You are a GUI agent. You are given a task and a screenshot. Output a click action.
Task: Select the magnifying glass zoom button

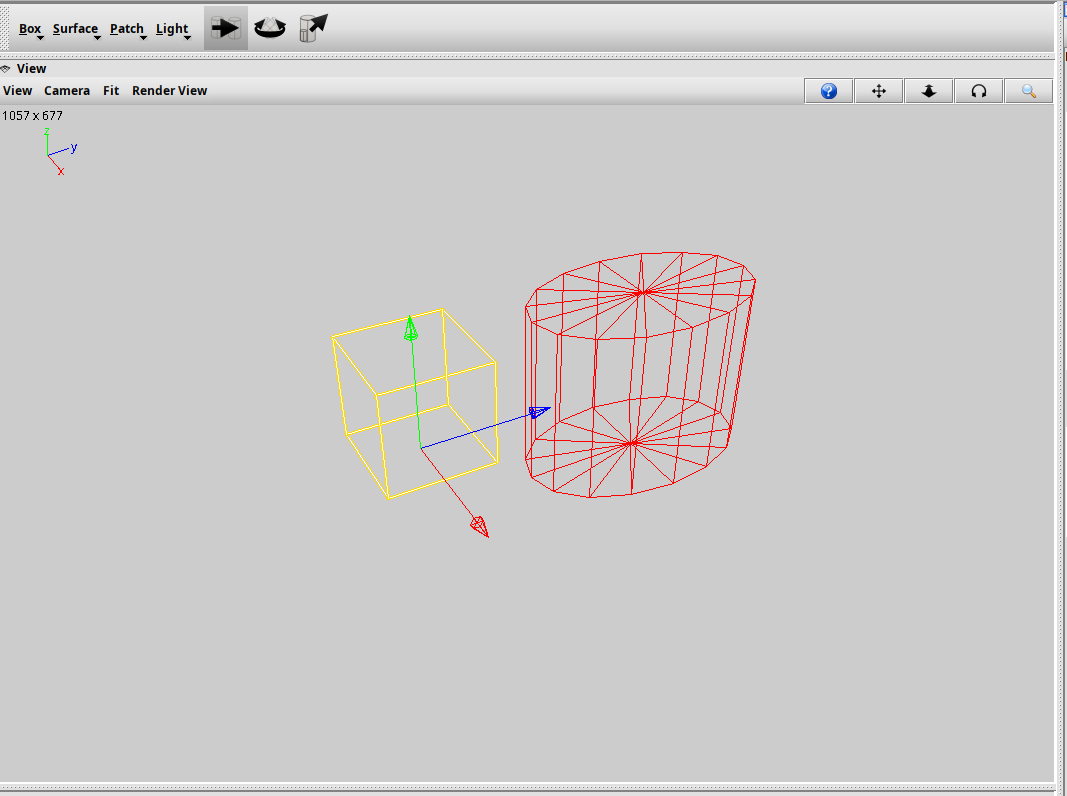tap(1029, 90)
